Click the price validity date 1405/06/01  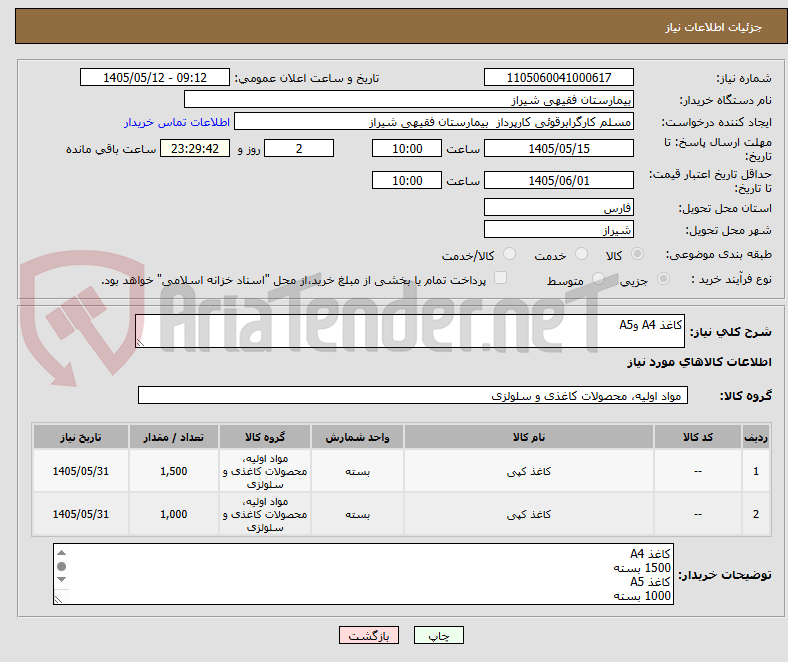click(559, 180)
